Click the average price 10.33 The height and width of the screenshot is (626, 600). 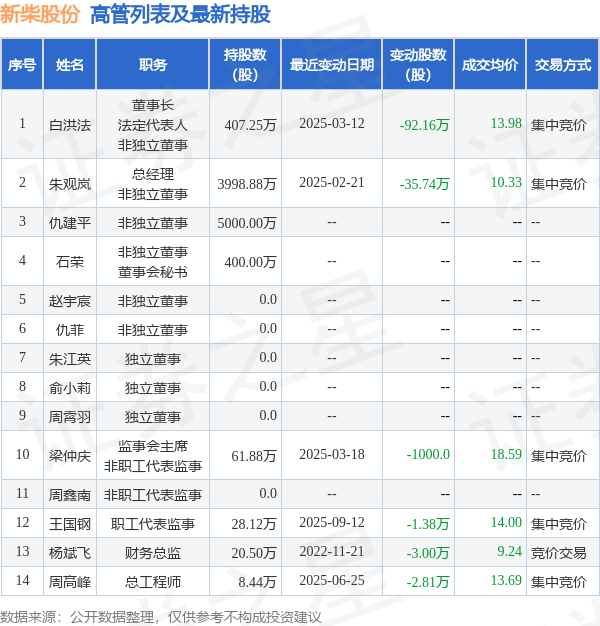506,182
